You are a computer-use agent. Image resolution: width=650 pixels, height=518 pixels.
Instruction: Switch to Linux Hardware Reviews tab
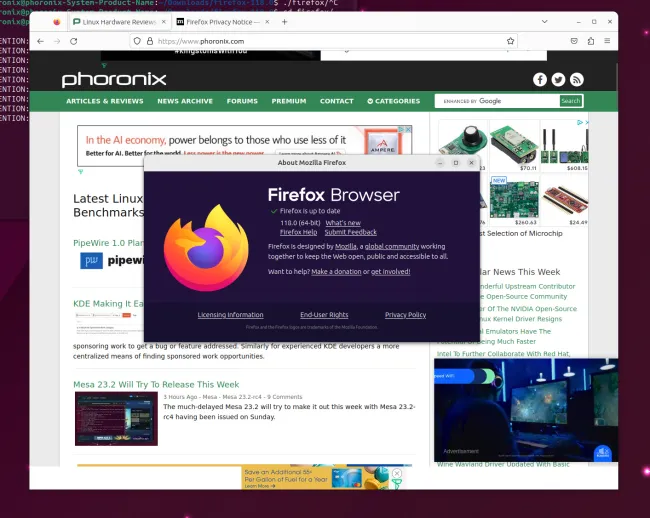pyautogui.click(x=119, y=22)
